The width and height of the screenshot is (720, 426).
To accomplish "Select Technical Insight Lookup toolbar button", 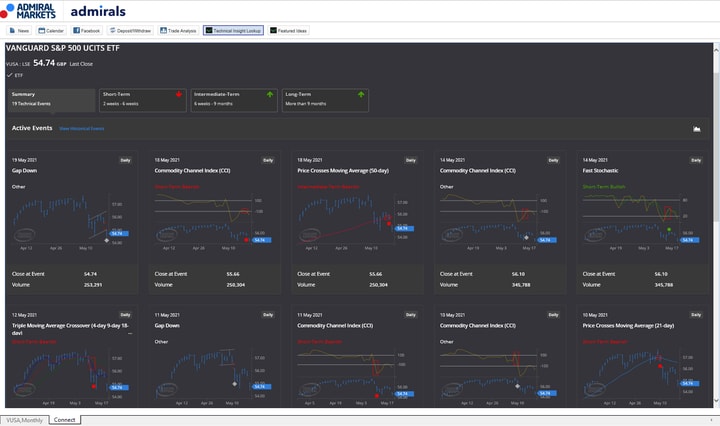I will (x=233, y=31).
